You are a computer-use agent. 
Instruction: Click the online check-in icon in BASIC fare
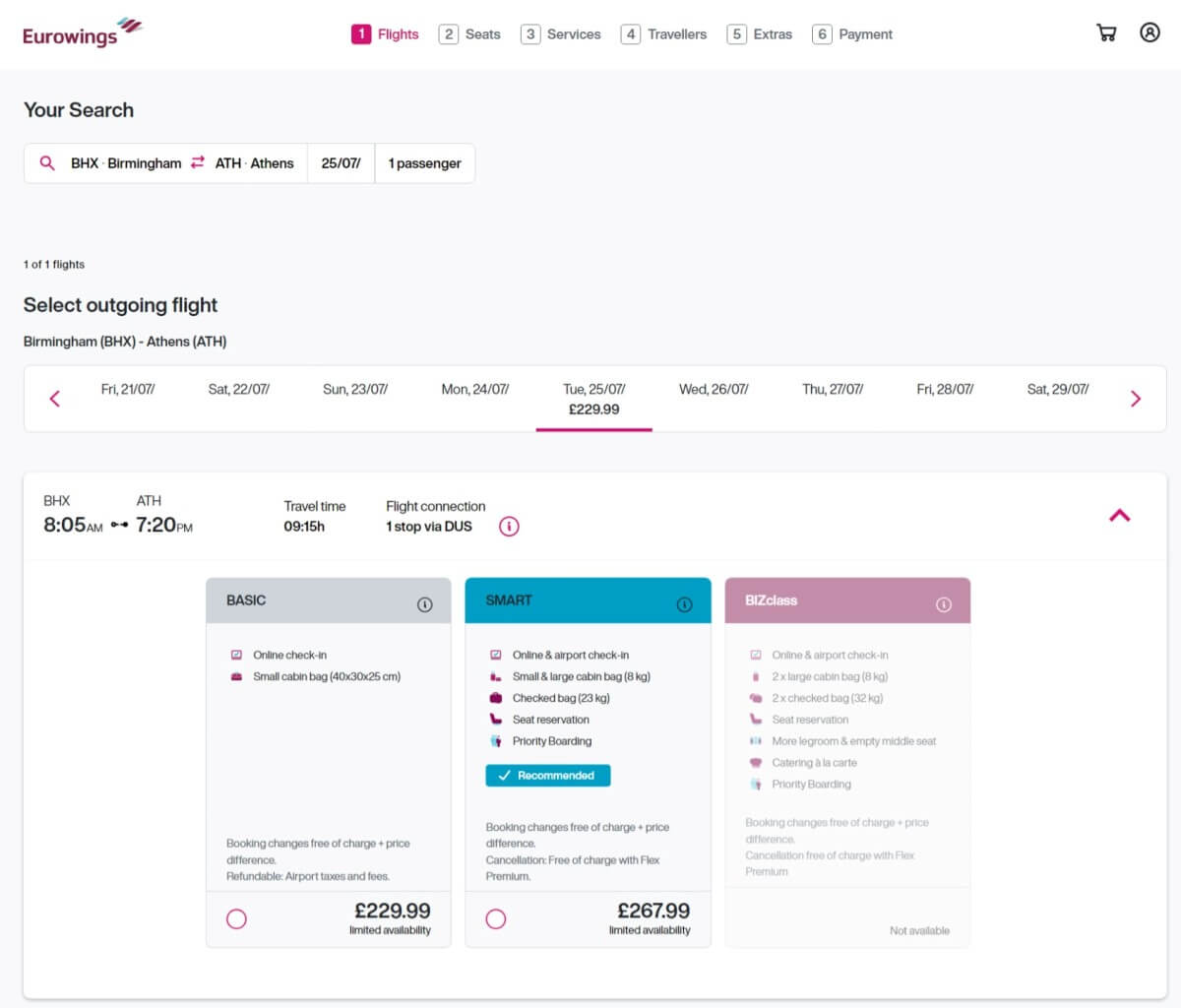pyautogui.click(x=236, y=655)
